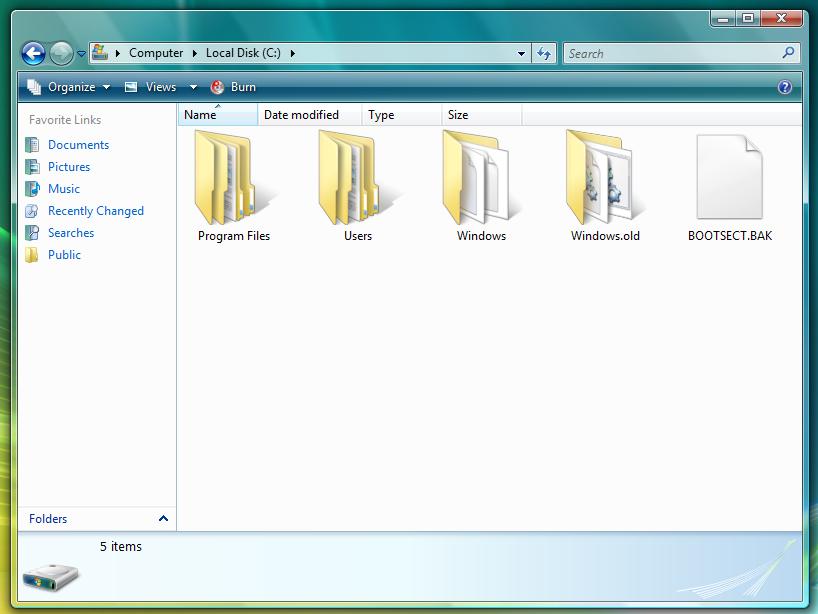This screenshot has height=614, width=818.
Task: Open Music in Favorite Links
Action: [x=64, y=188]
